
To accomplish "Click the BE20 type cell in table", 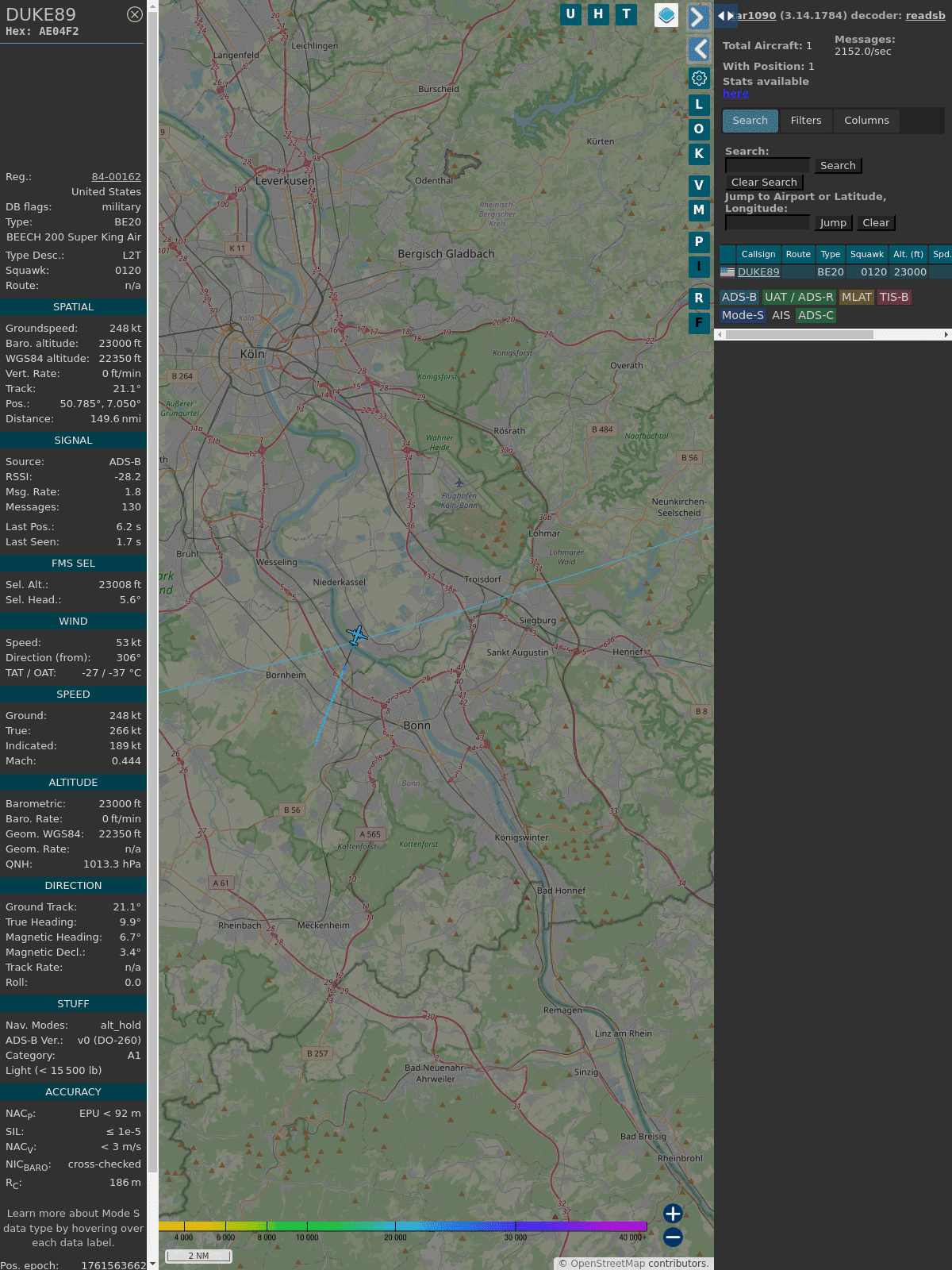I will pyautogui.click(x=831, y=271).
